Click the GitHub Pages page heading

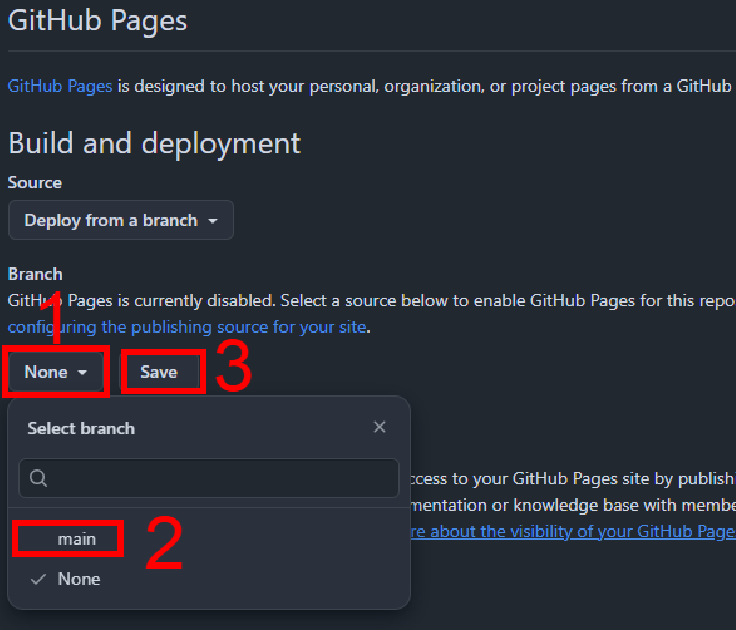[97, 21]
